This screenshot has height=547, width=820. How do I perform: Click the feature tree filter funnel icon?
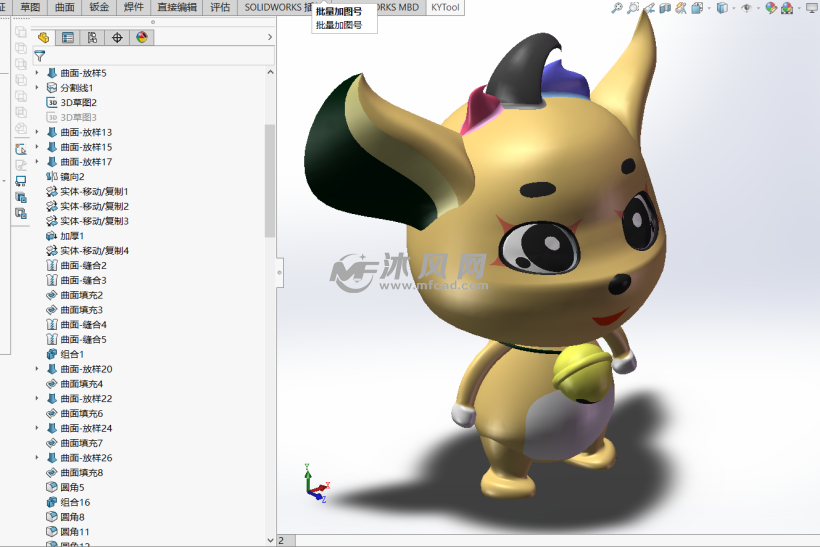pyautogui.click(x=40, y=55)
